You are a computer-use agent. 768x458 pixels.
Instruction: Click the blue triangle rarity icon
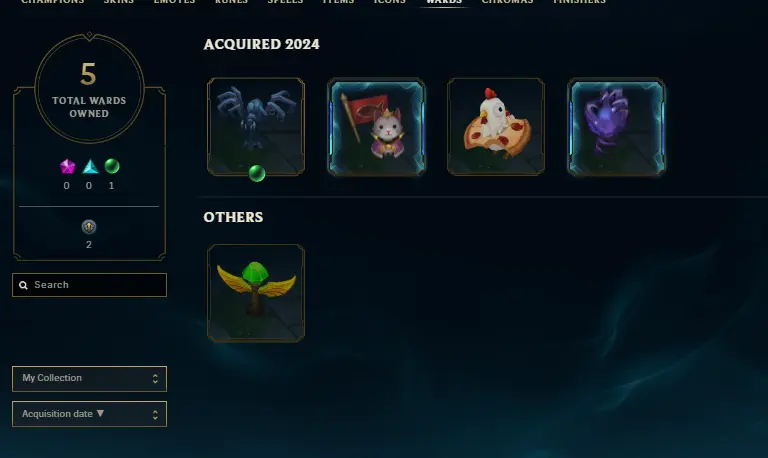(90, 167)
